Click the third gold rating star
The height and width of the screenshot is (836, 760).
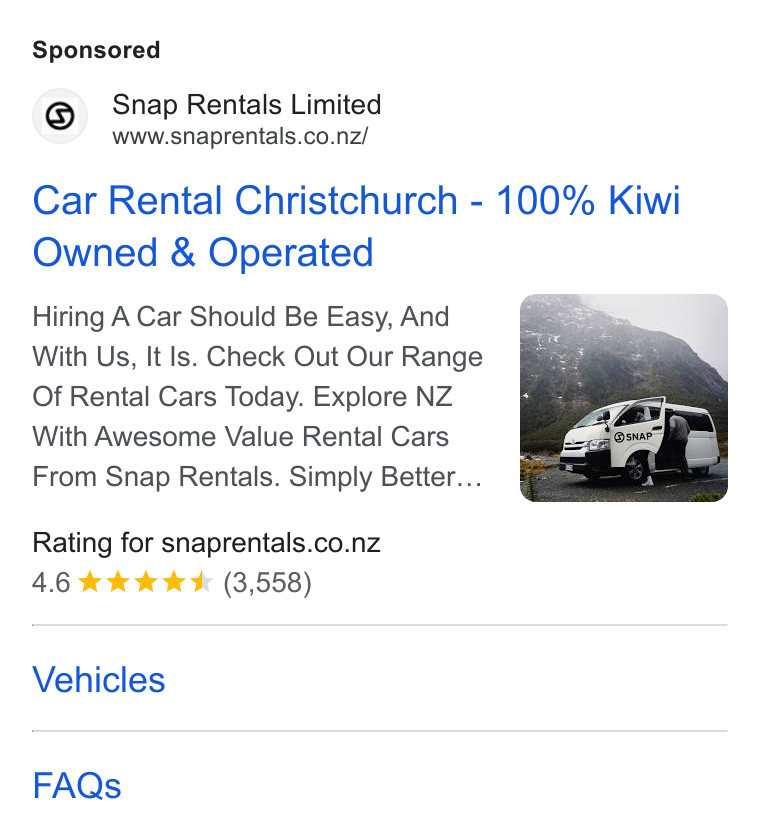click(146, 582)
